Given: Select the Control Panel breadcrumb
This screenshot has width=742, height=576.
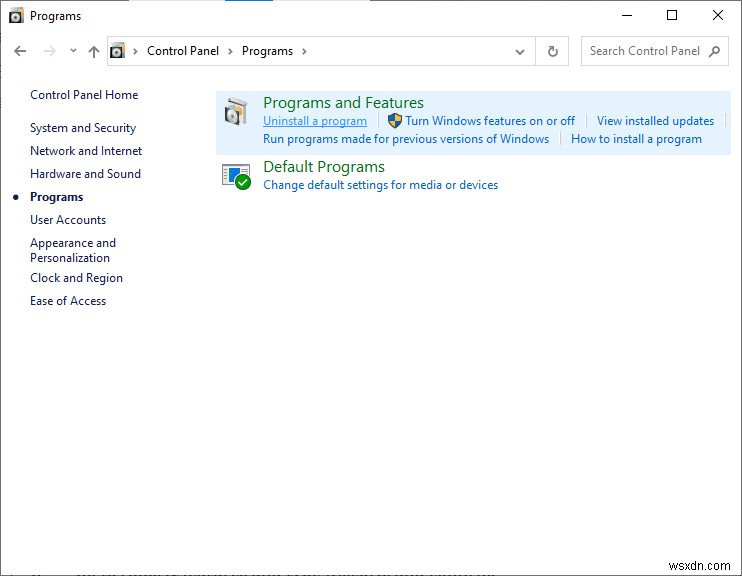Looking at the screenshot, I should (183, 51).
